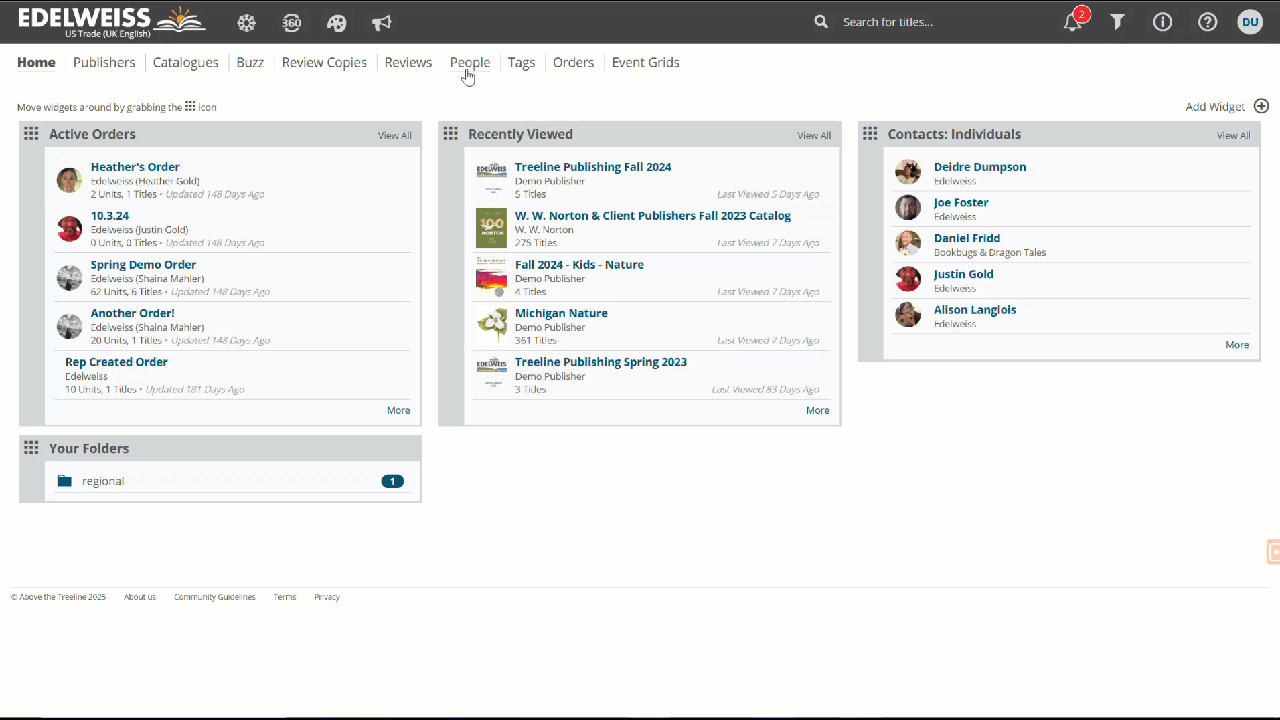Click the regional folder count badge
1280x720 pixels.
[393, 481]
